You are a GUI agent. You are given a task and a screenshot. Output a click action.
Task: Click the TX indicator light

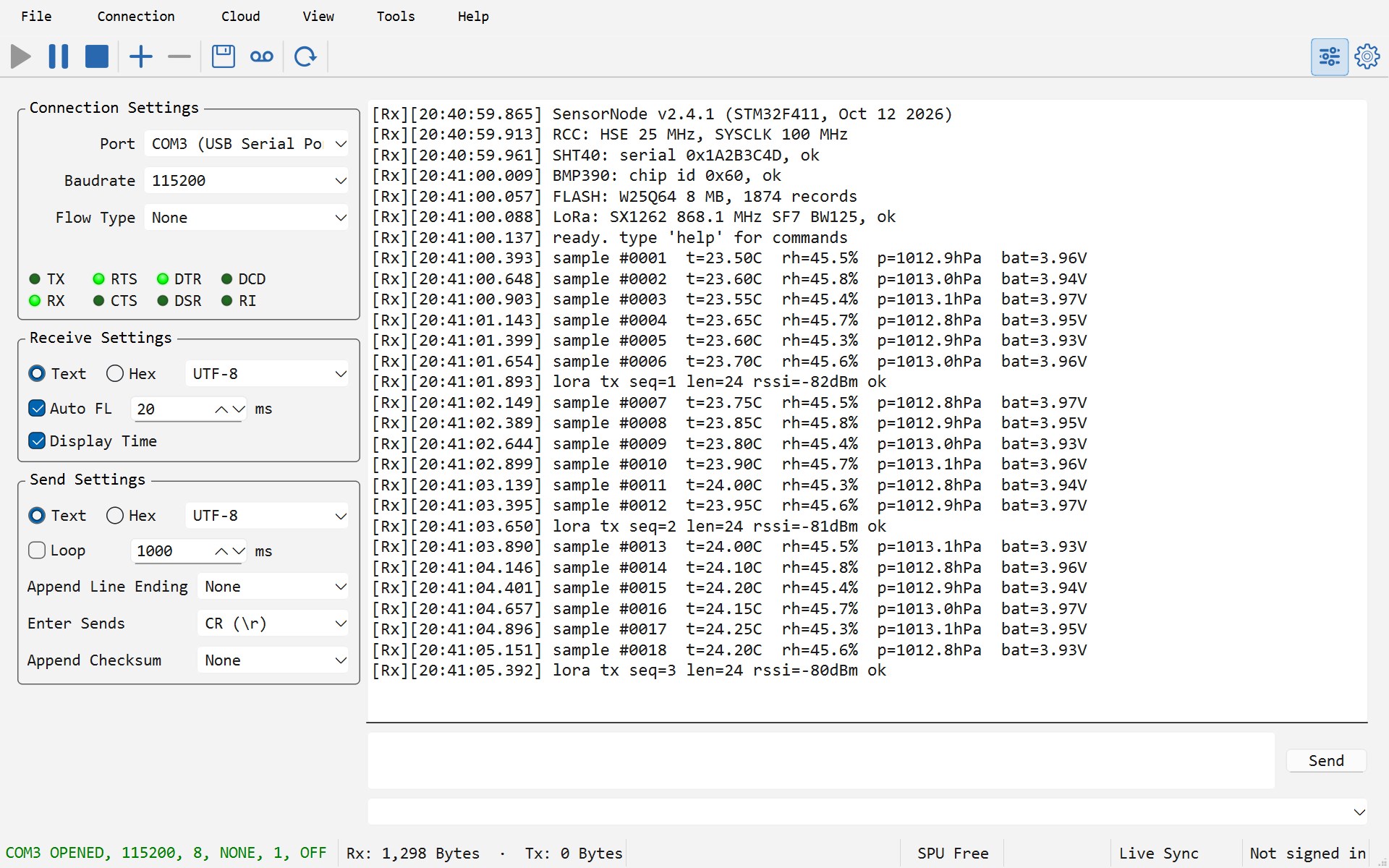pyautogui.click(x=35, y=279)
